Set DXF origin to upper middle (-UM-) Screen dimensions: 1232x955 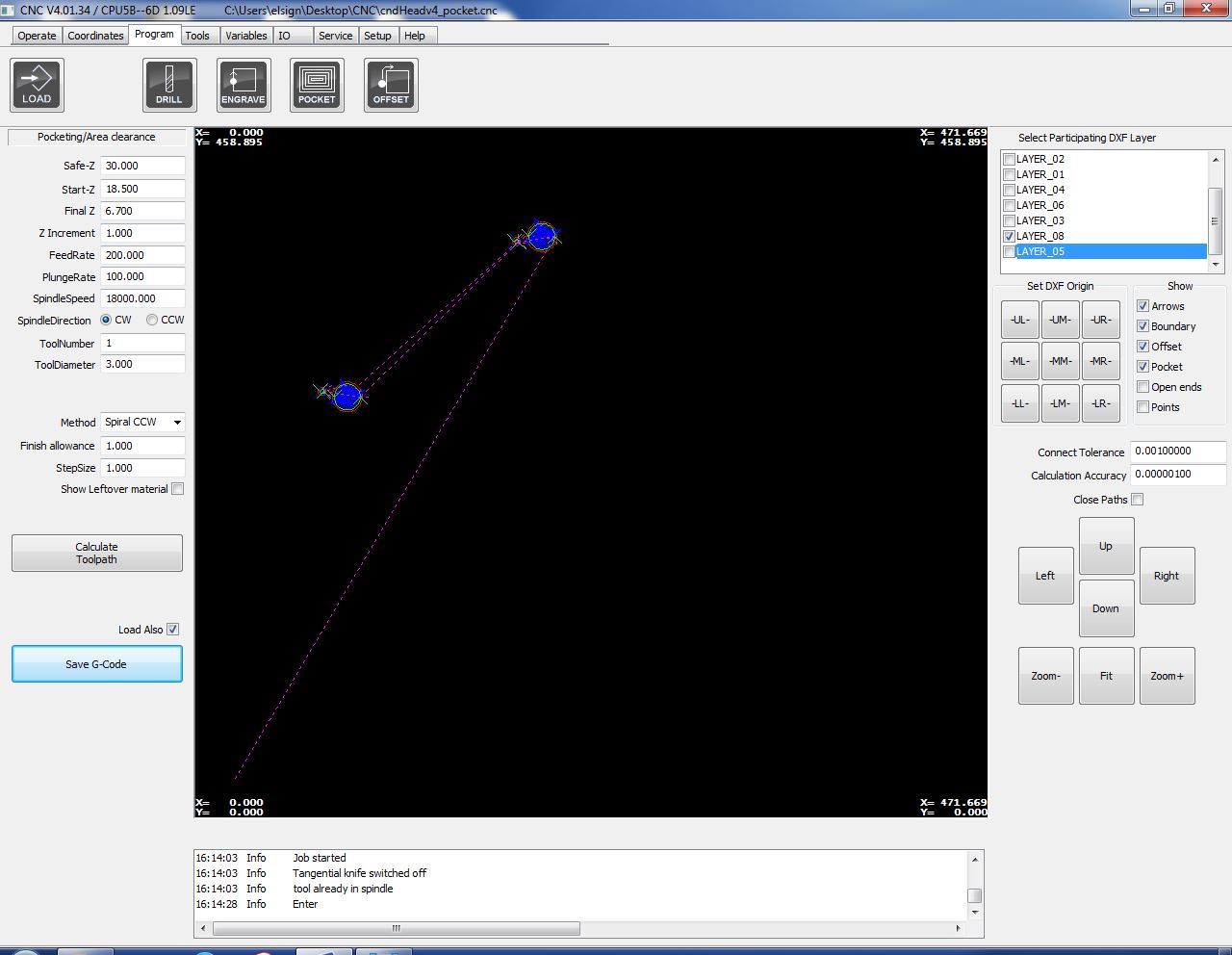(1061, 320)
